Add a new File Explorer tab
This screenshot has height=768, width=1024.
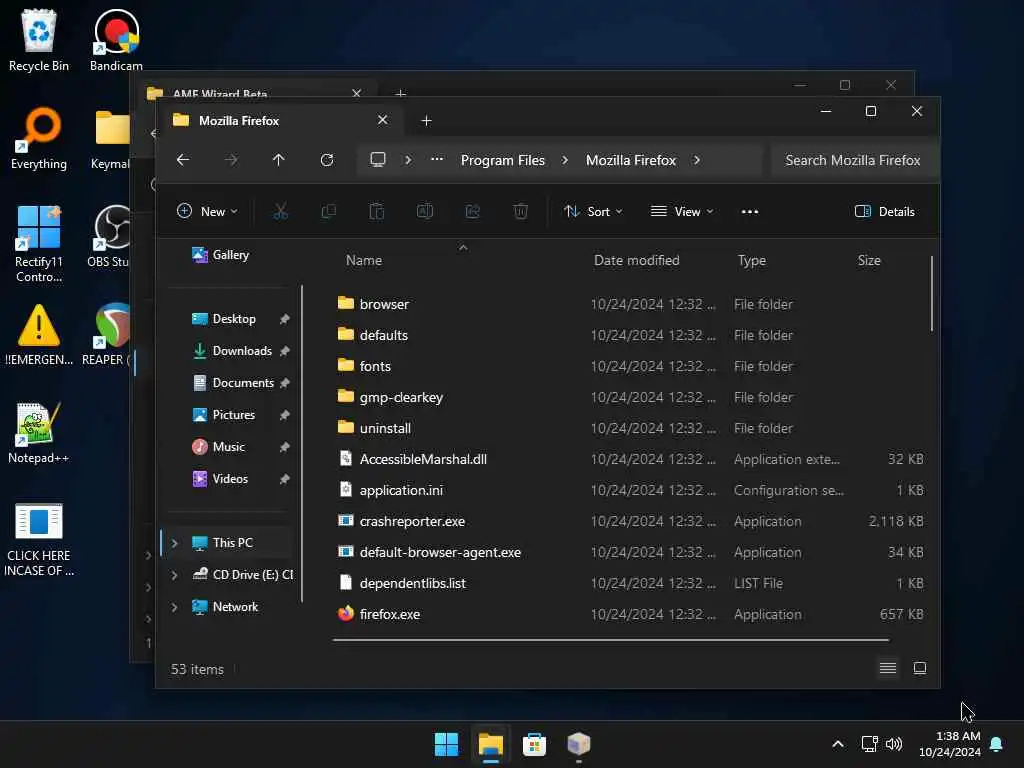click(426, 121)
